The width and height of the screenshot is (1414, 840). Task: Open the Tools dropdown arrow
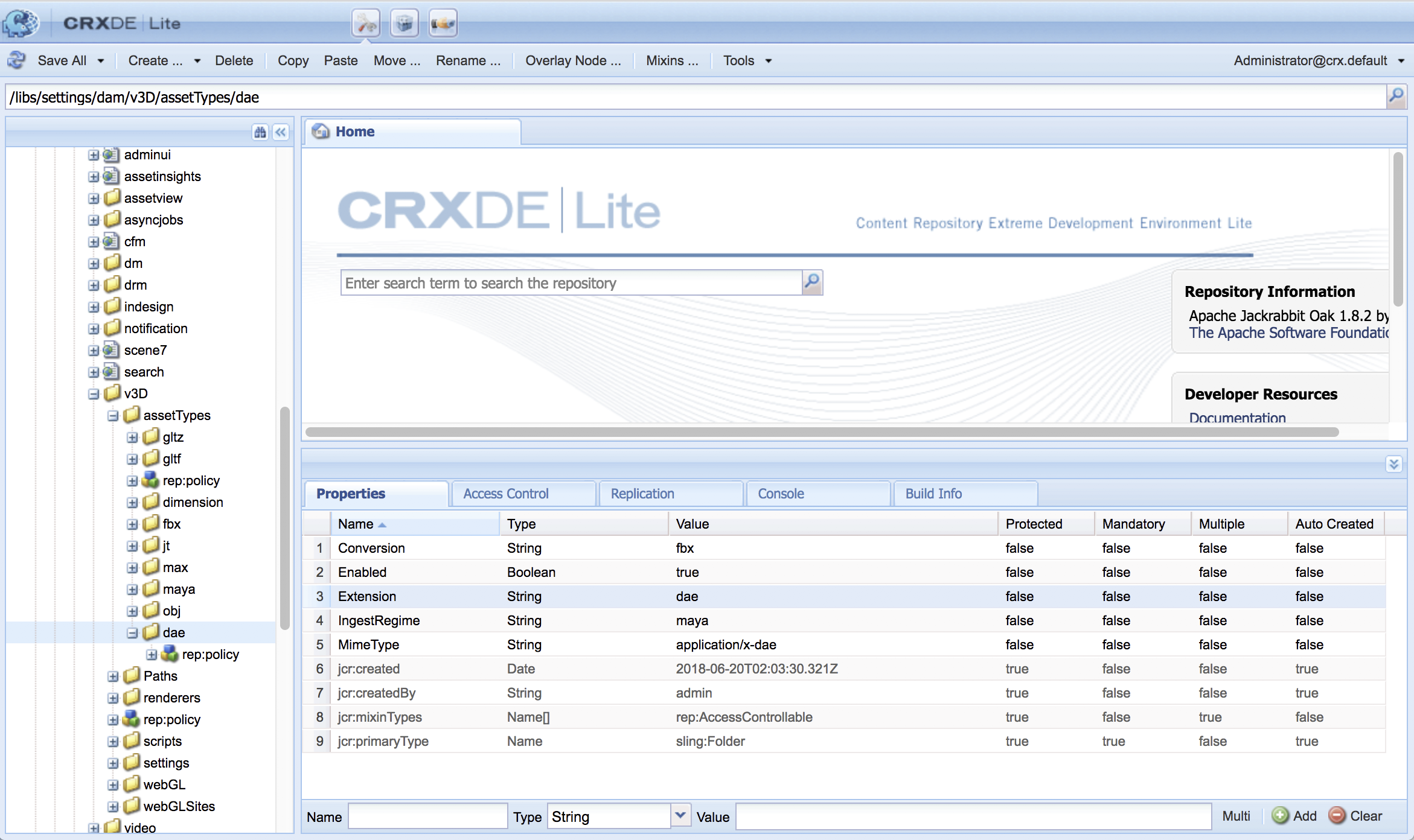[769, 61]
